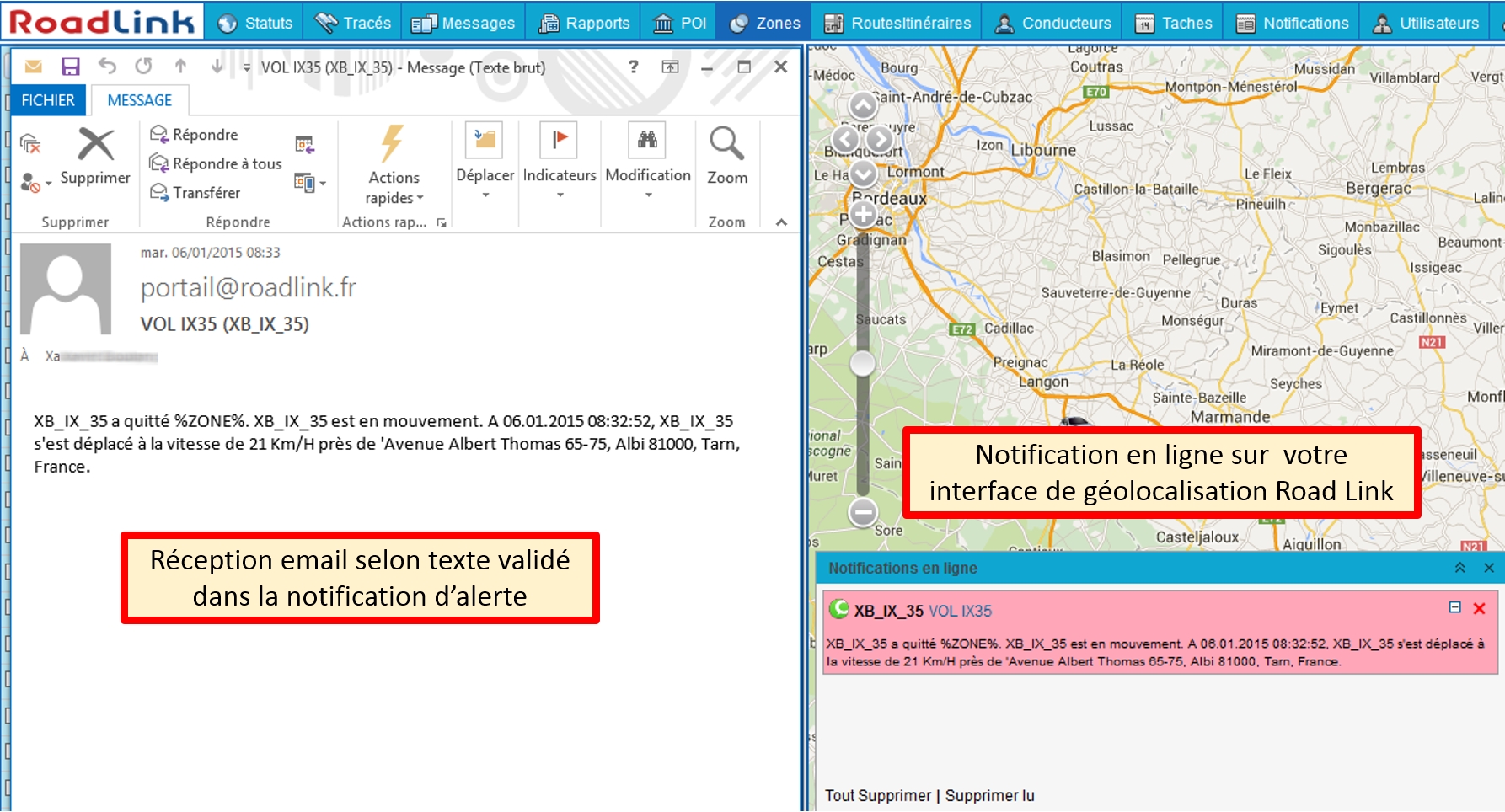Open the Junk mail dropdown

point(36,182)
